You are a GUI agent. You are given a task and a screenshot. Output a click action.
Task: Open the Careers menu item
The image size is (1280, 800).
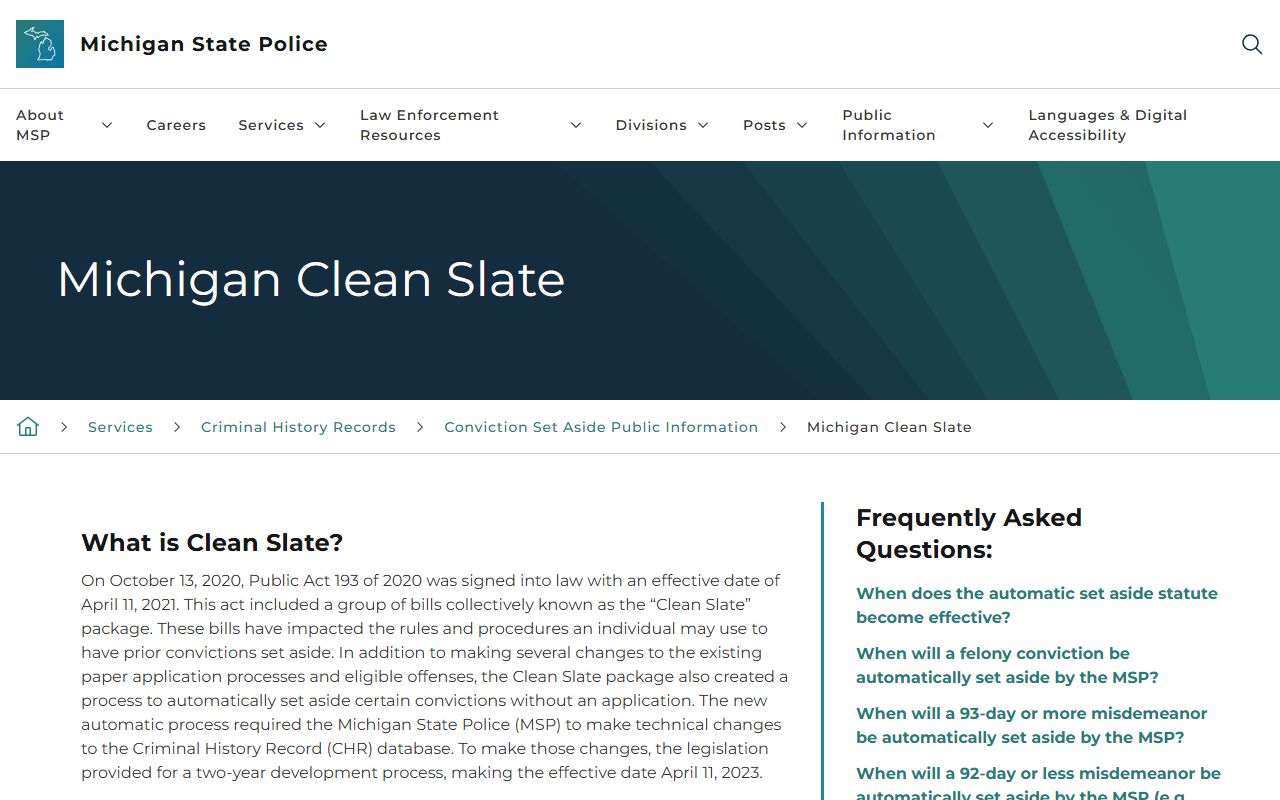pyautogui.click(x=176, y=125)
